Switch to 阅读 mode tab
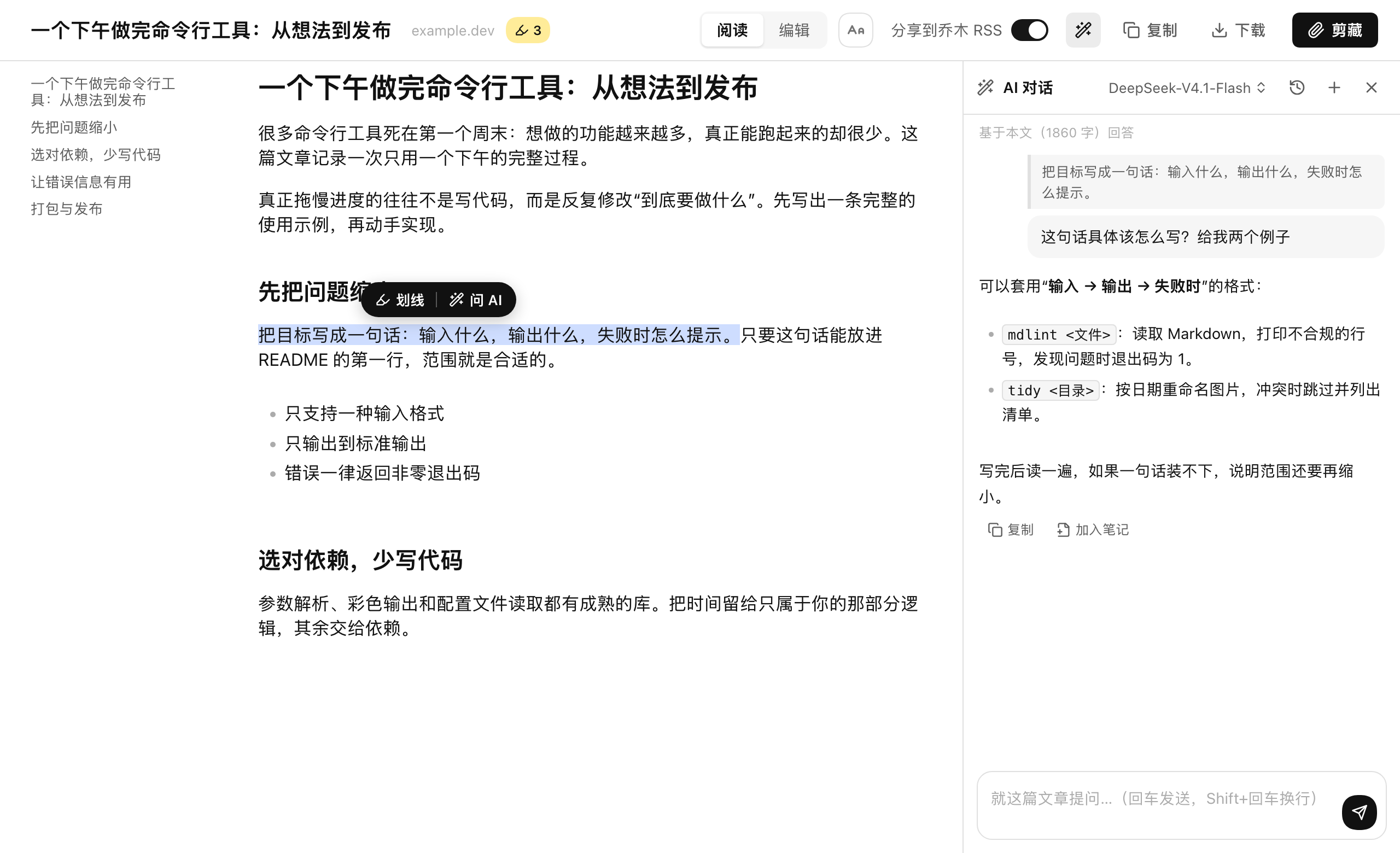Viewport: 1400px width, 853px height. click(x=732, y=30)
